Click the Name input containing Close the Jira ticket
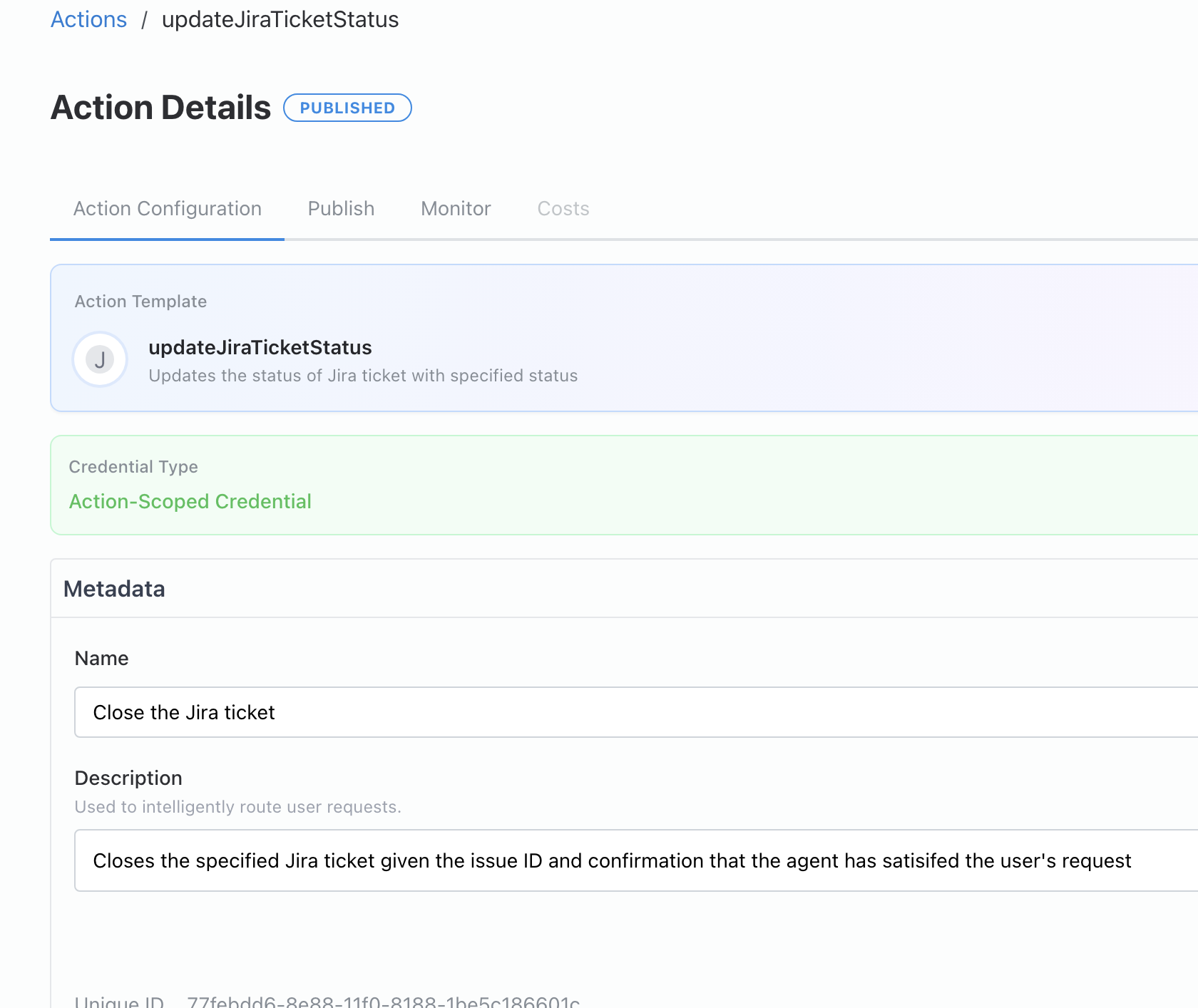Screen dimensions: 1198x1008 tap(357, 711)
